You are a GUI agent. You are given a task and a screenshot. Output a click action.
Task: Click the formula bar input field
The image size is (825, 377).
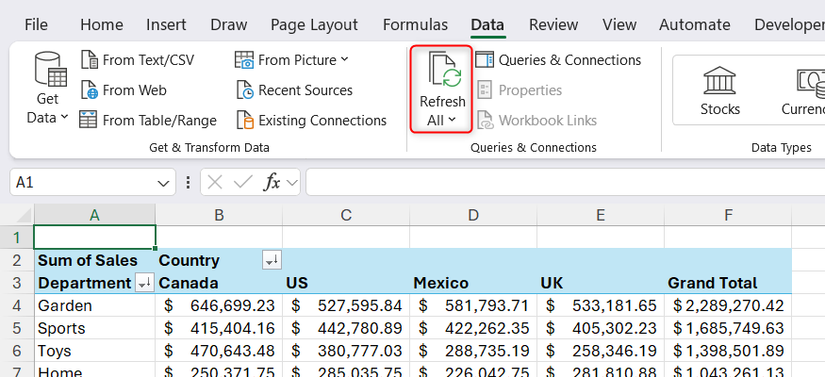[565, 182]
